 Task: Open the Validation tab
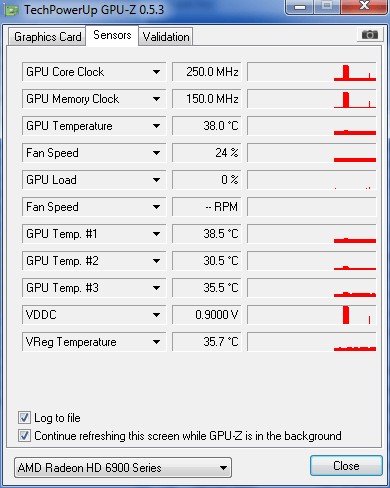coord(166,37)
